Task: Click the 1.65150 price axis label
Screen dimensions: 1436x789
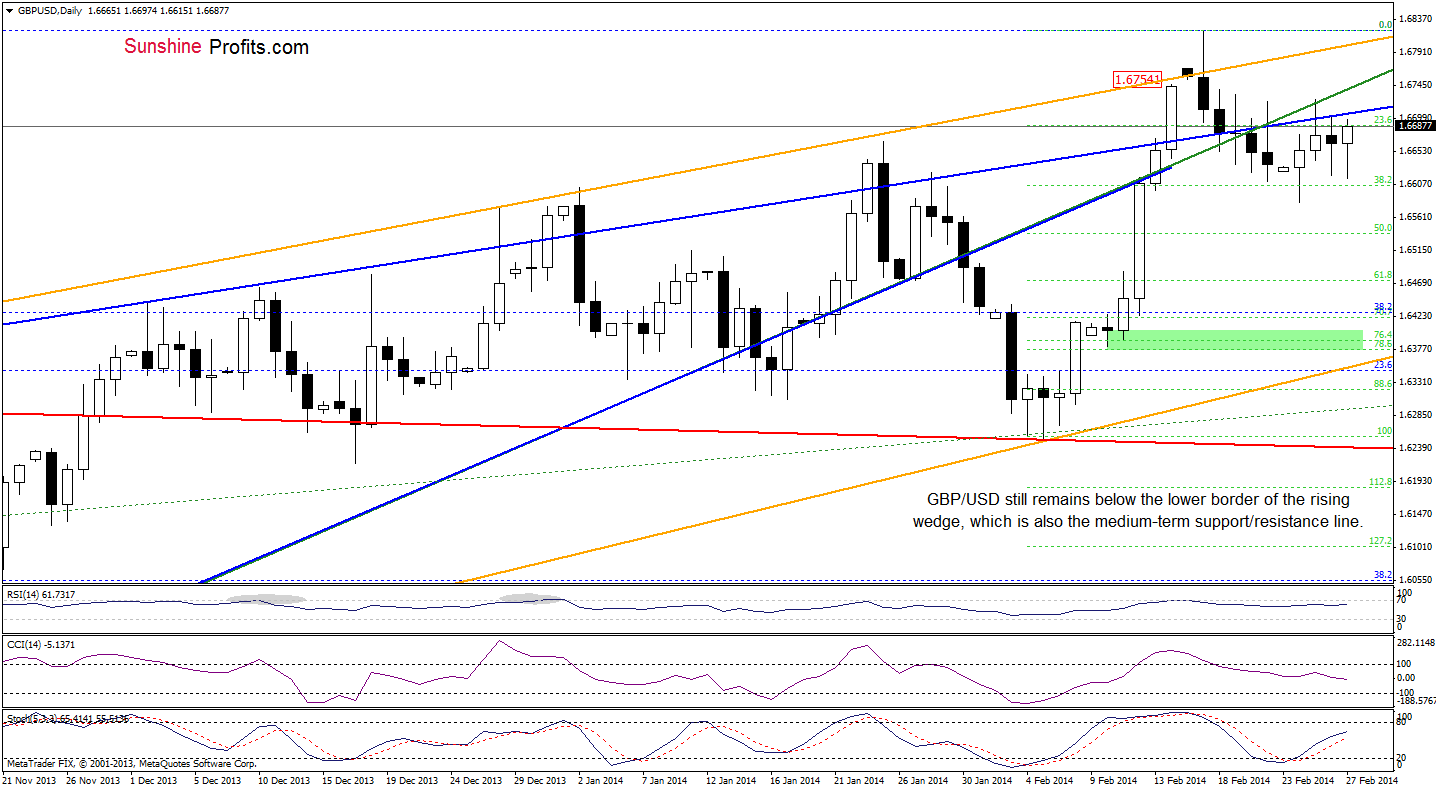Action: 1416,250
